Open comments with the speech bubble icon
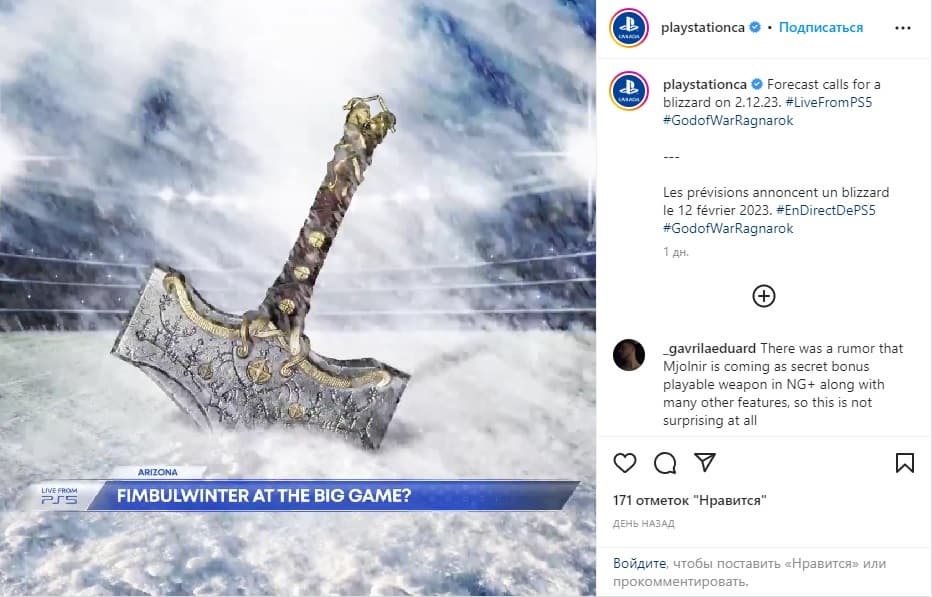The height and width of the screenshot is (597, 932). click(665, 463)
